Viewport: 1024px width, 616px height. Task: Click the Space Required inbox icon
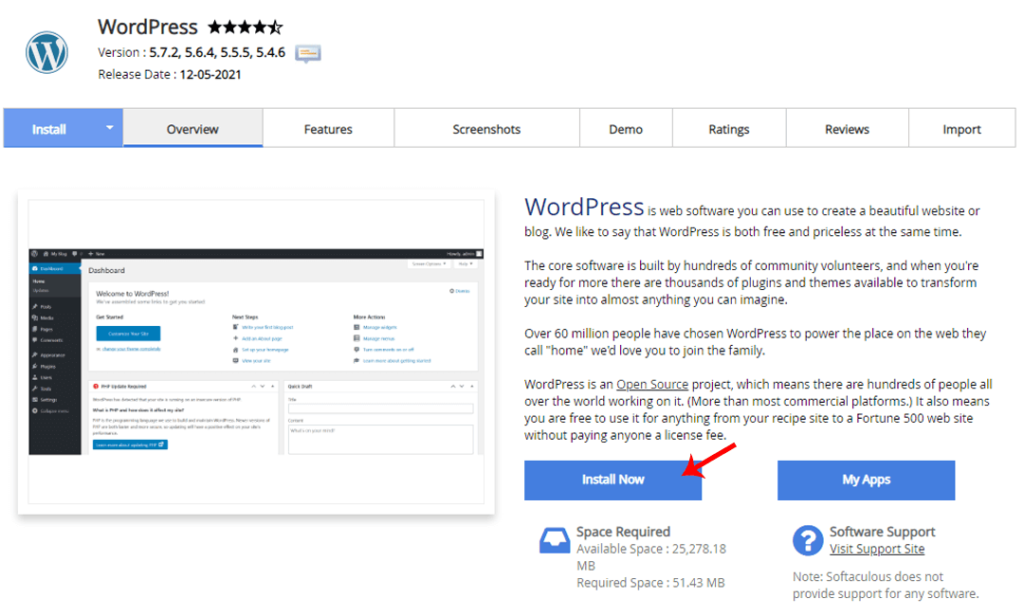(x=554, y=540)
